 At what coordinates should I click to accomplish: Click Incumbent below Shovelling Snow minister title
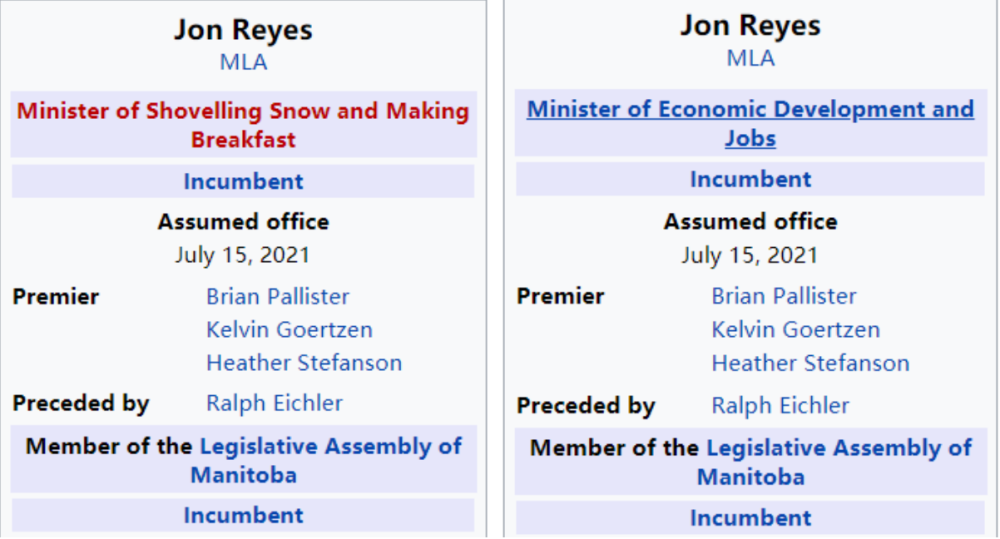pyautogui.click(x=243, y=182)
